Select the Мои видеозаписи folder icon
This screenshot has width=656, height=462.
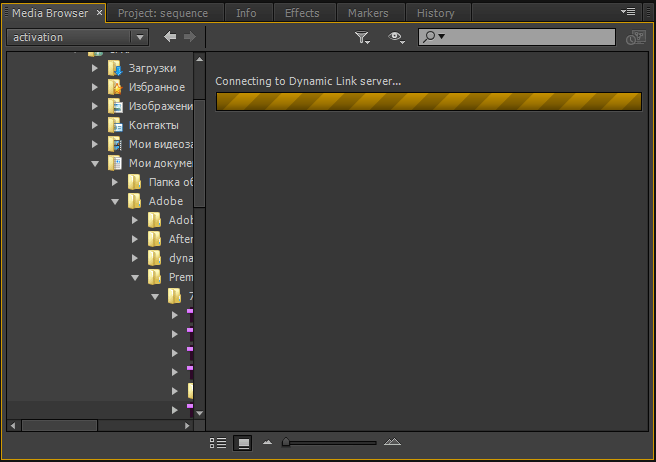coord(115,144)
